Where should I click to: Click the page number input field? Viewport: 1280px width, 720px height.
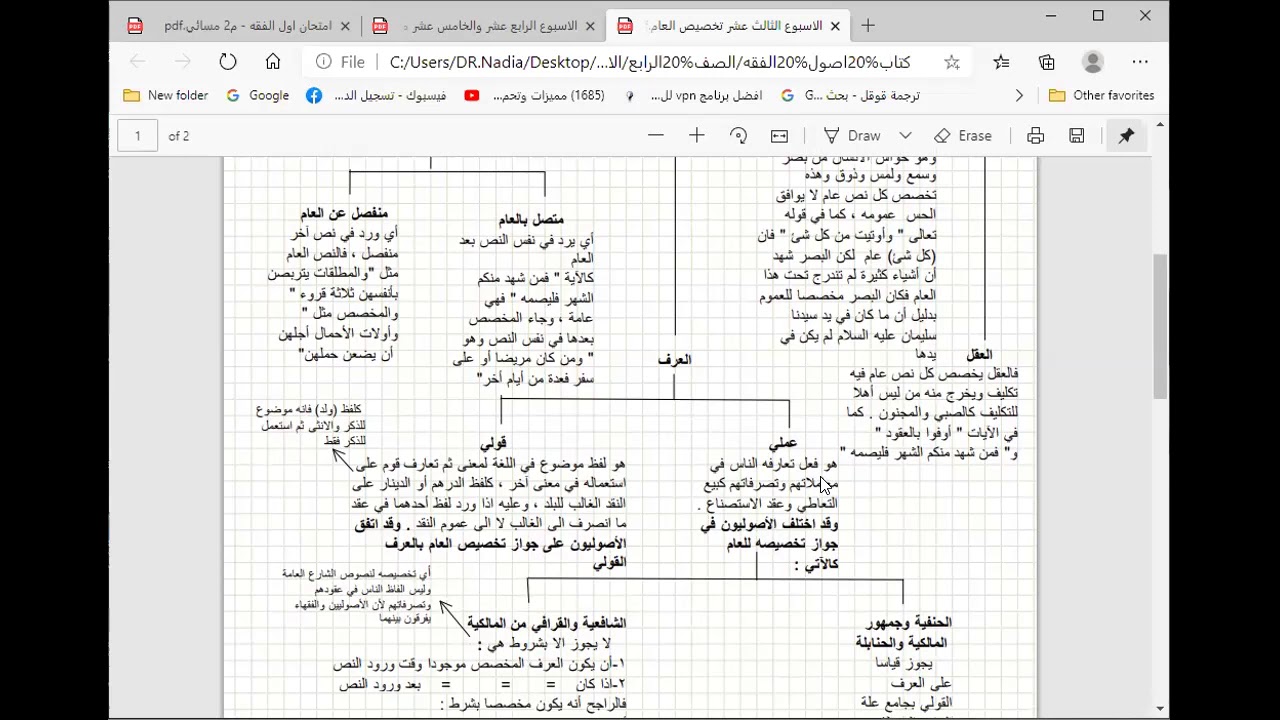tap(138, 136)
